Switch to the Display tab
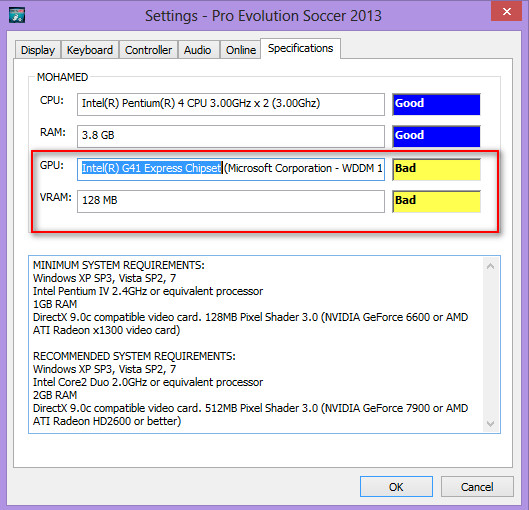529x510 pixels. click(38, 50)
